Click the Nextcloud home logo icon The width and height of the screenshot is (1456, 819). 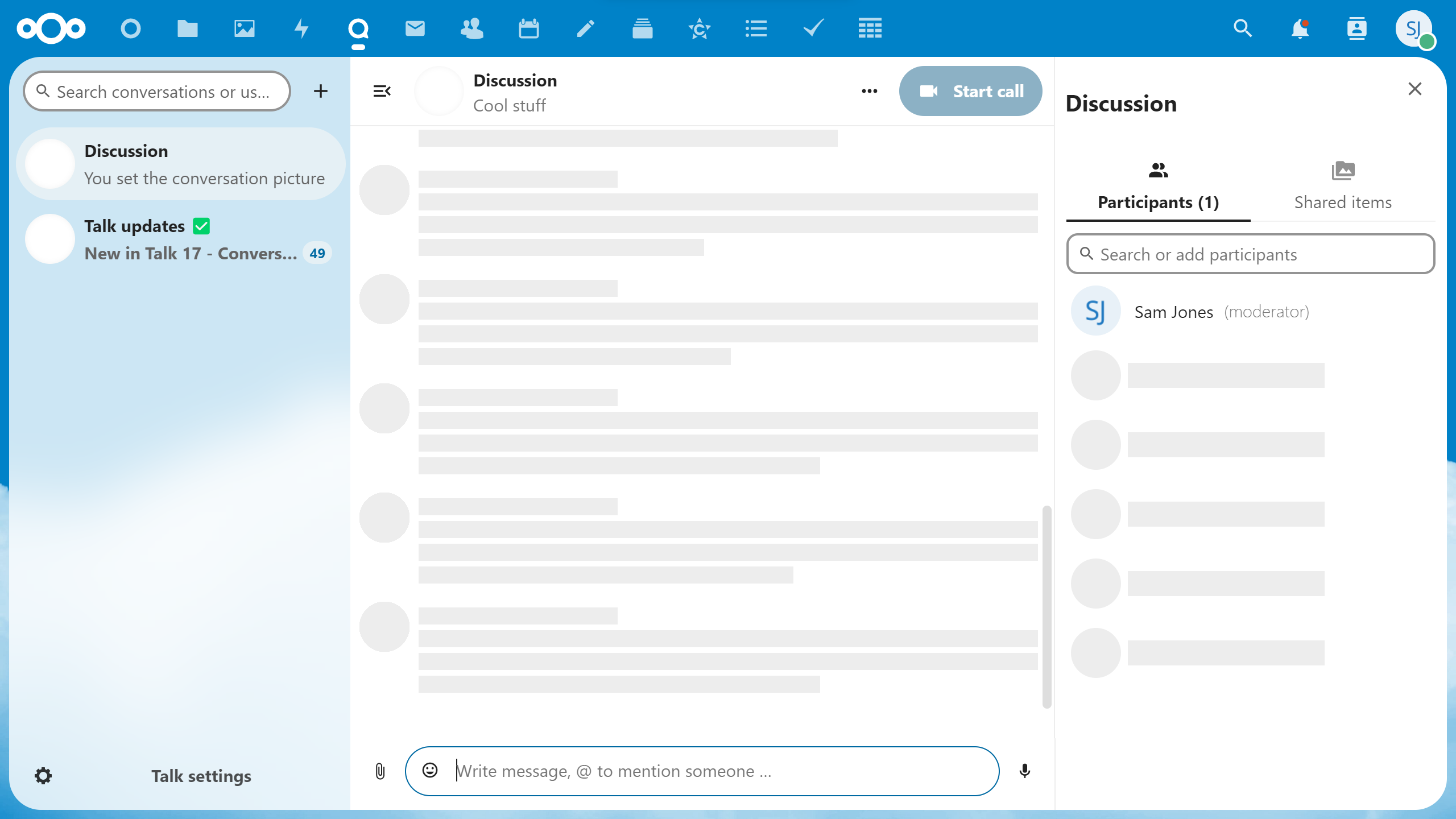point(53,28)
